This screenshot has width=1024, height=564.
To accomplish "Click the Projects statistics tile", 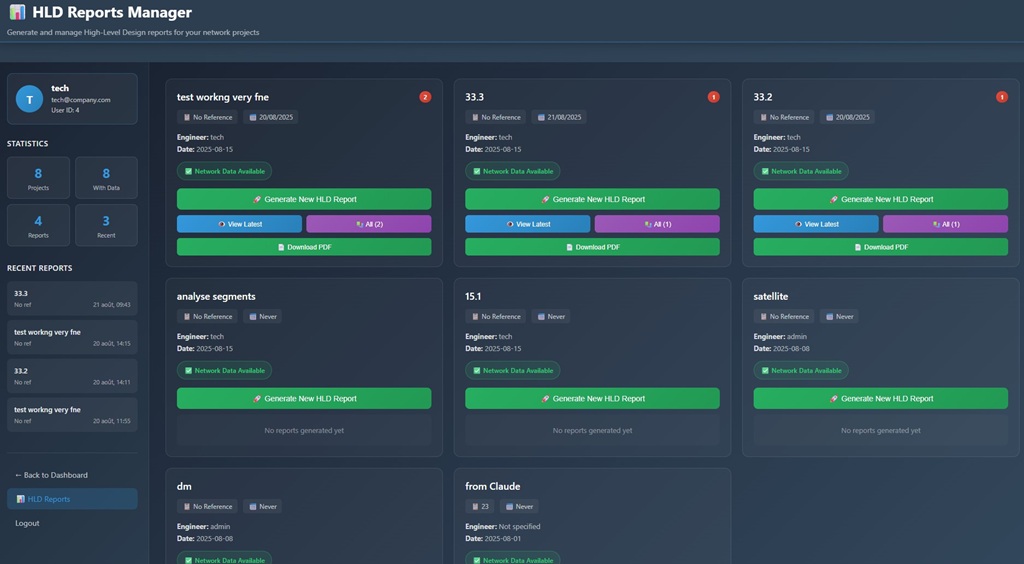I will tap(38, 178).
